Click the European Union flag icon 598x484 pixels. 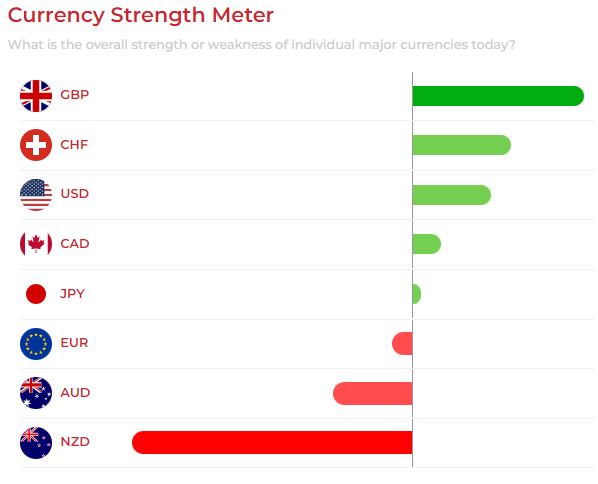pyautogui.click(x=36, y=344)
